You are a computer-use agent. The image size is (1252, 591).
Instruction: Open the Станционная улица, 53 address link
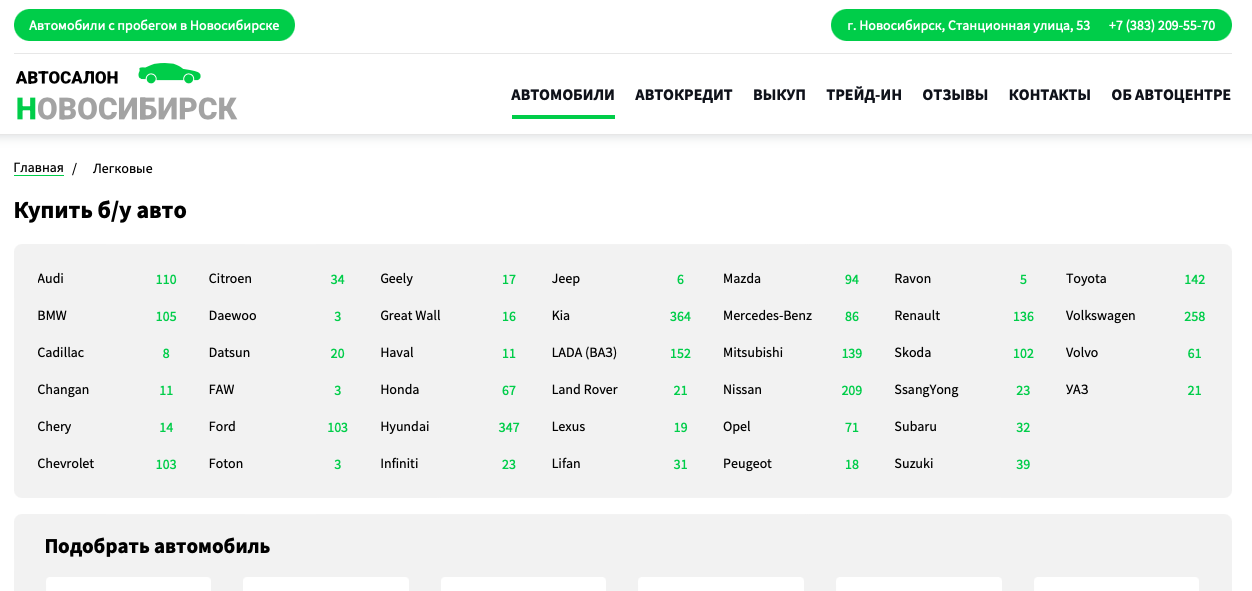click(968, 25)
